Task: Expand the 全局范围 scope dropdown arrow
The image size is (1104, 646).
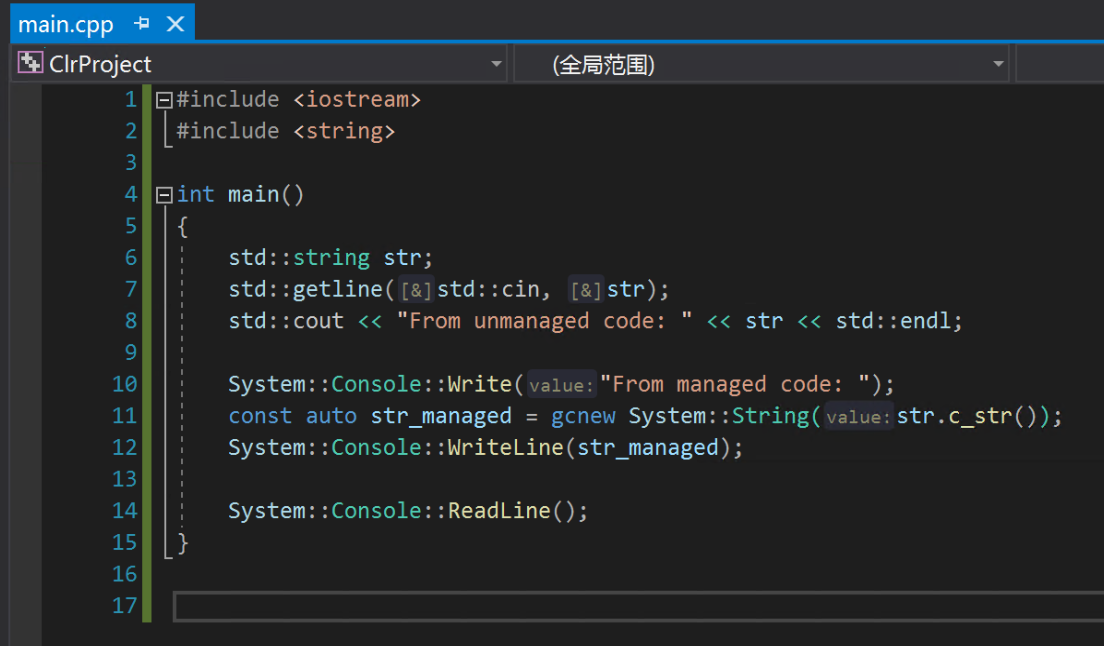Action: click(997, 65)
